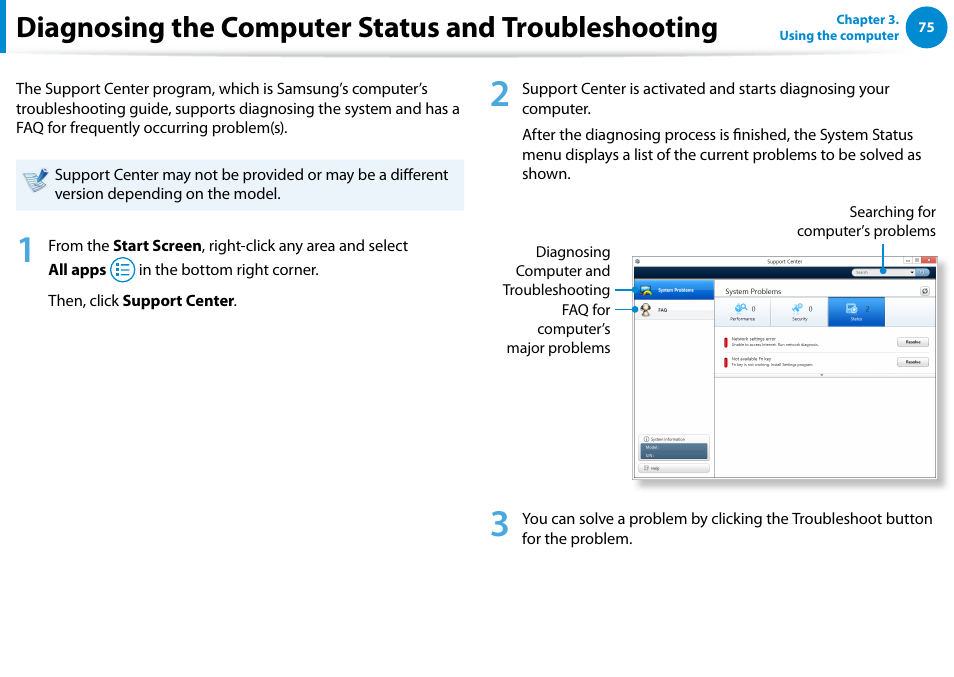
Task: Click Resolve for Not available Fn key
Action: pyautogui.click(x=914, y=362)
